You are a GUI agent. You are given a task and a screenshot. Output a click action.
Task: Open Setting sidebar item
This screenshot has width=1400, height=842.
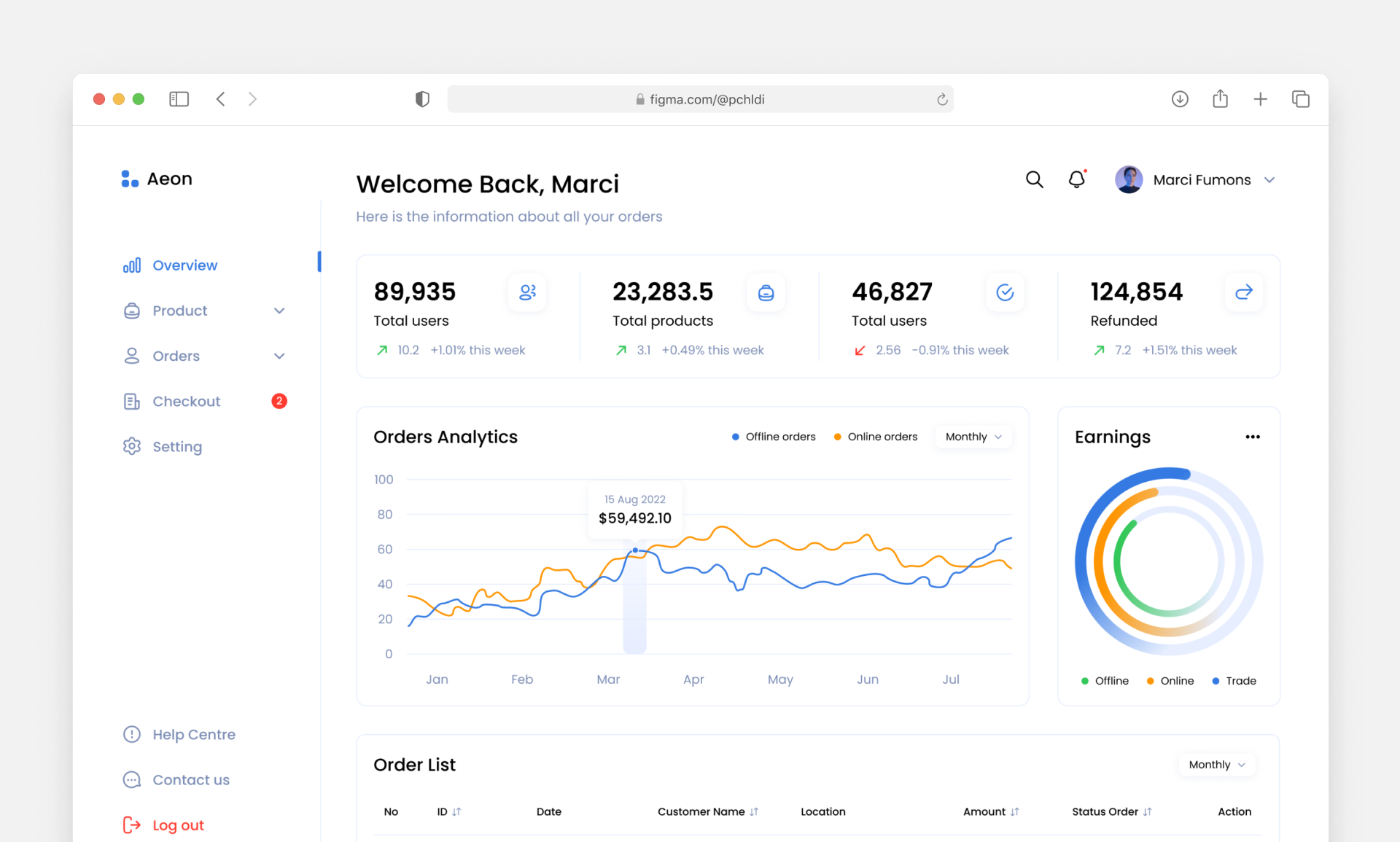(177, 446)
